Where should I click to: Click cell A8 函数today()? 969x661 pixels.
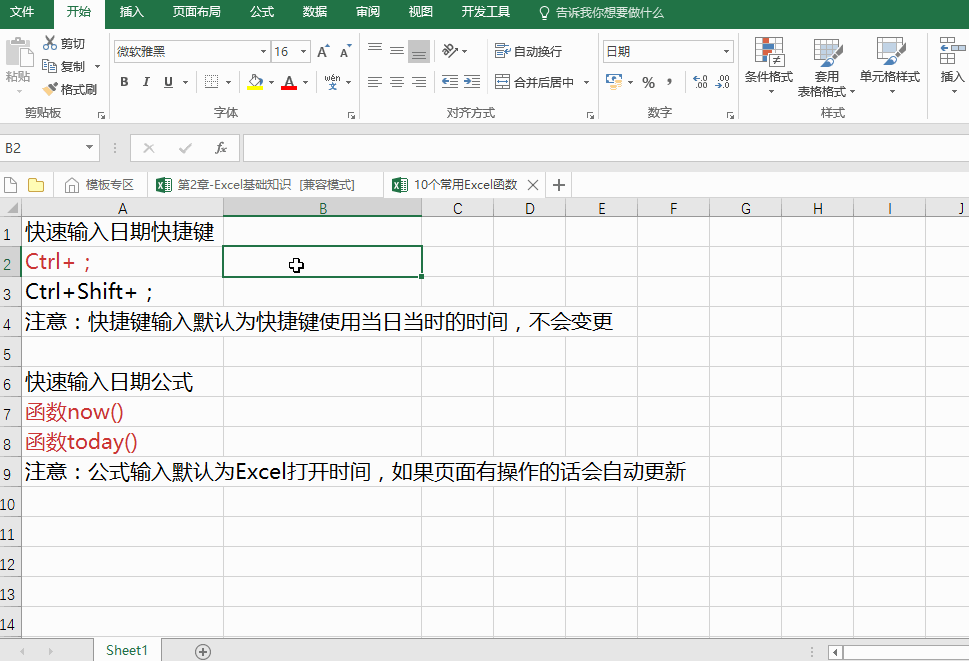(122, 442)
